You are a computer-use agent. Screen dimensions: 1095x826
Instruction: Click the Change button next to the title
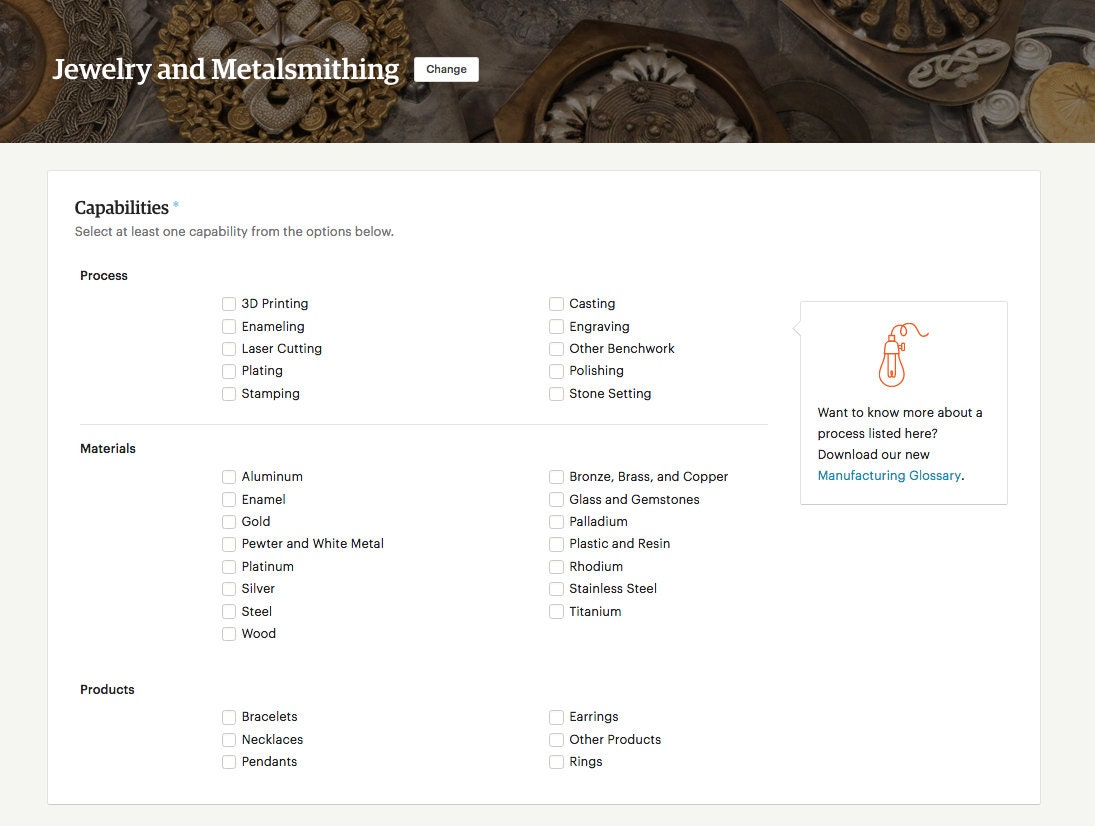coord(446,69)
